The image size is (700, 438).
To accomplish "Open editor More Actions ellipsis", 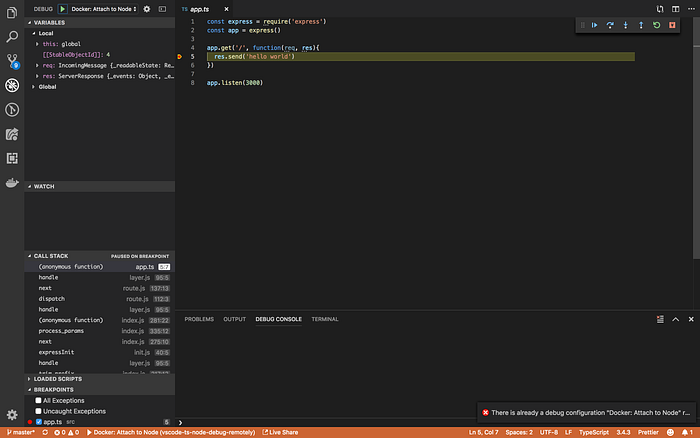I will [691, 9].
